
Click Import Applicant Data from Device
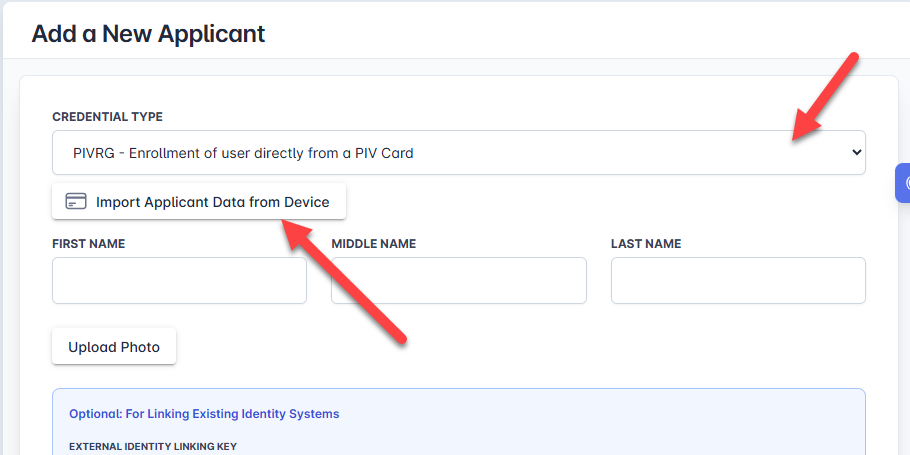pos(198,202)
